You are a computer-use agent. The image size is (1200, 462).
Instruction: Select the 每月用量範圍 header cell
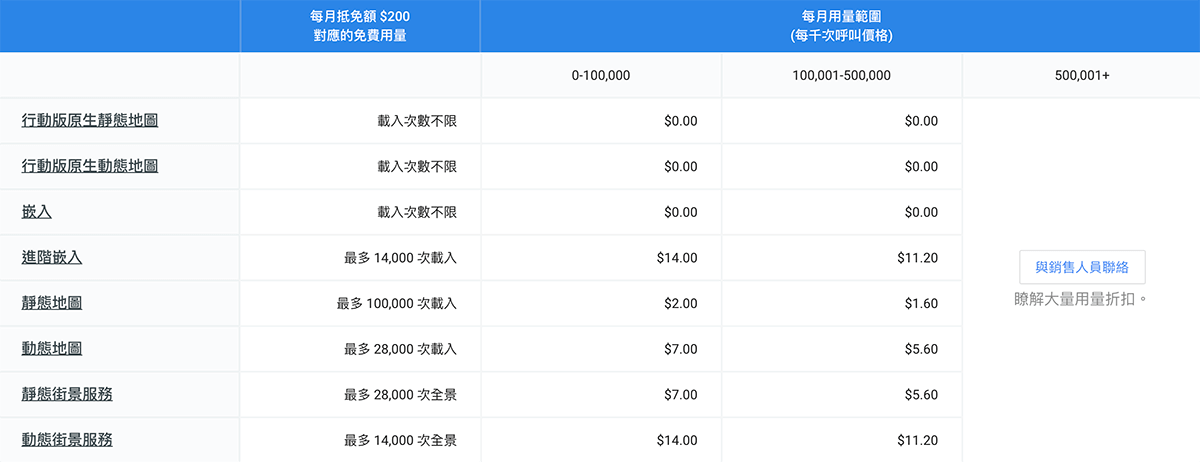(x=841, y=26)
